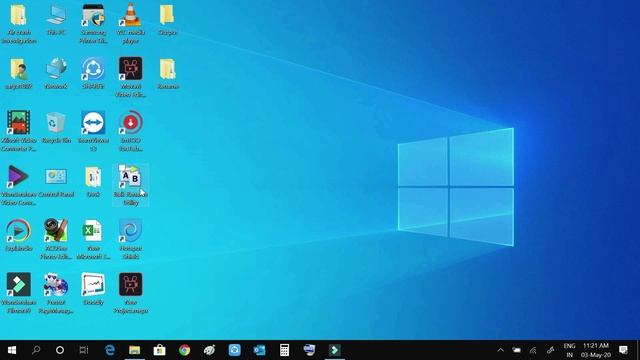The height and width of the screenshot is (360, 640).
Task: Open File Explorer from taskbar
Action: pyautogui.click(x=135, y=350)
